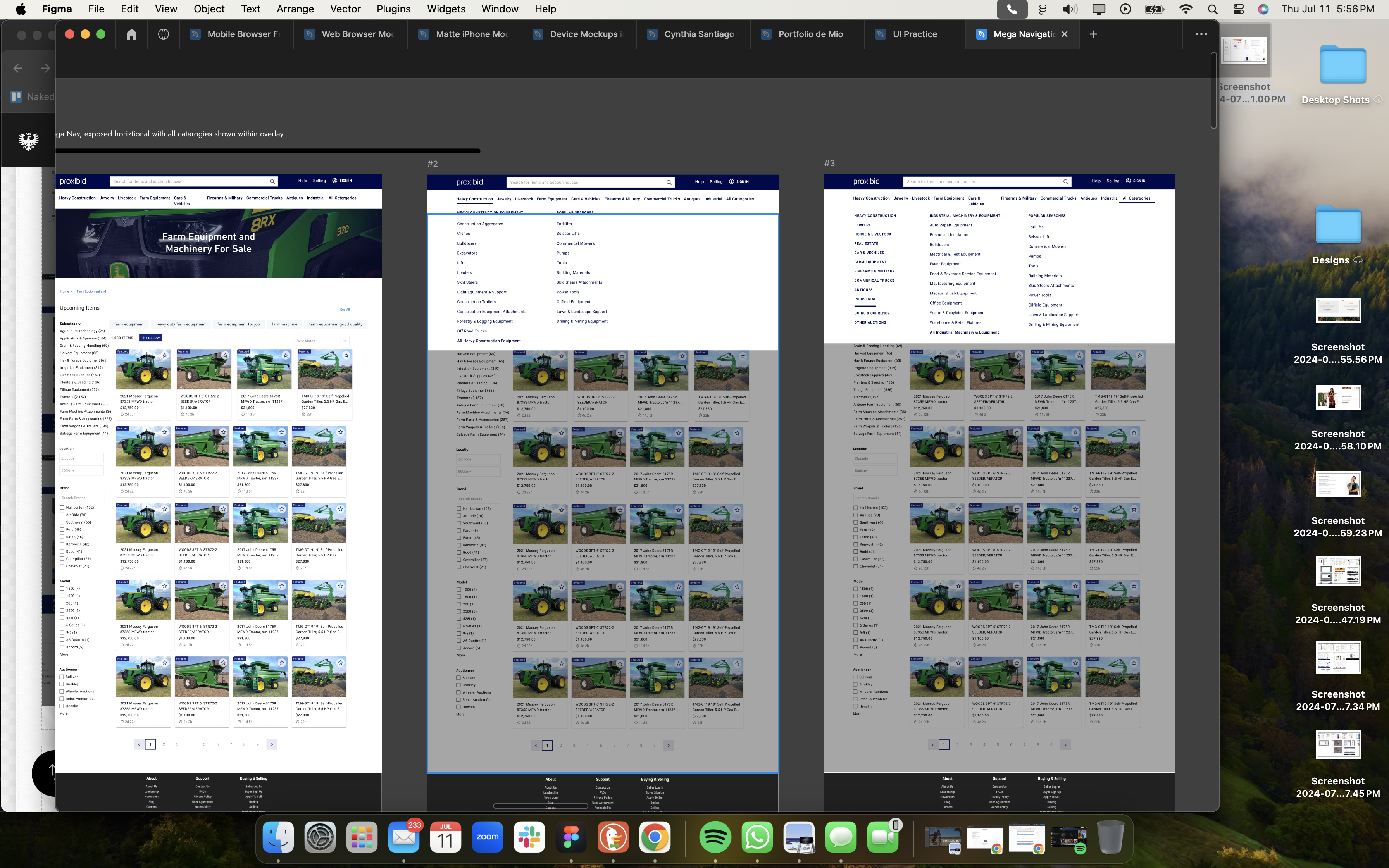Click the Zipcode field in first mockup

pos(81,458)
